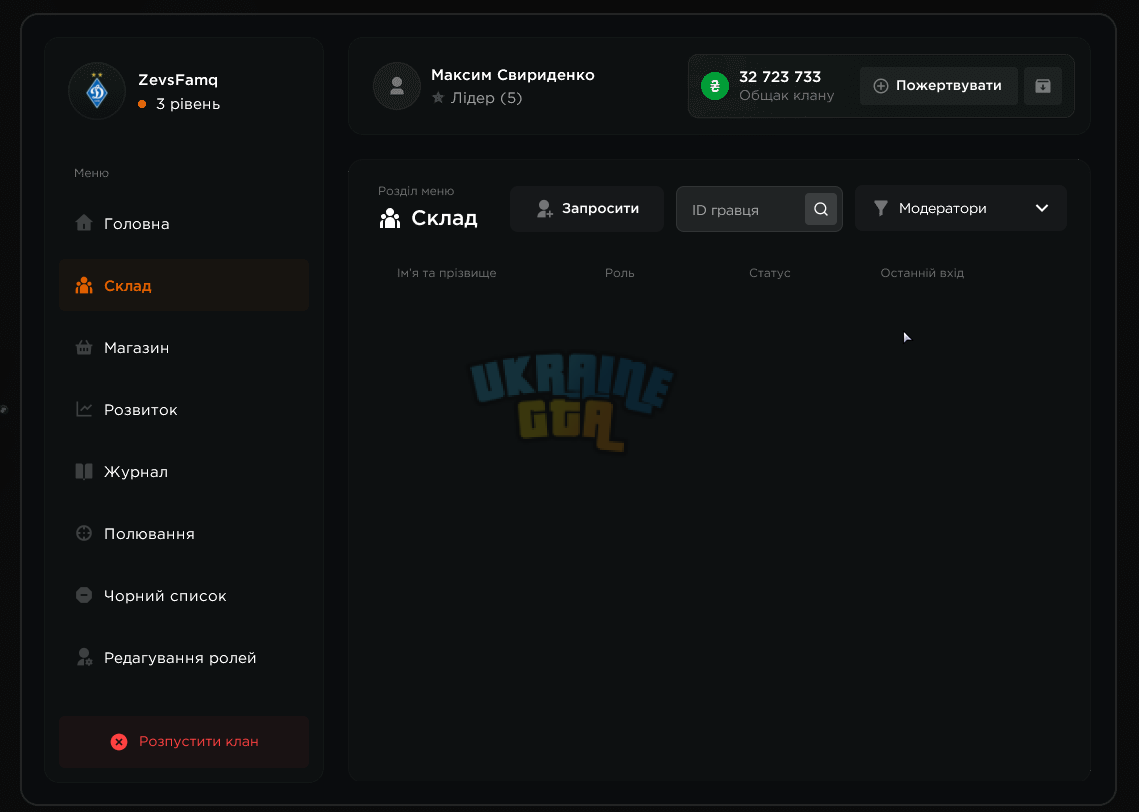Open the Магазин section
Screen dimensions: 1139x812
tap(184, 348)
